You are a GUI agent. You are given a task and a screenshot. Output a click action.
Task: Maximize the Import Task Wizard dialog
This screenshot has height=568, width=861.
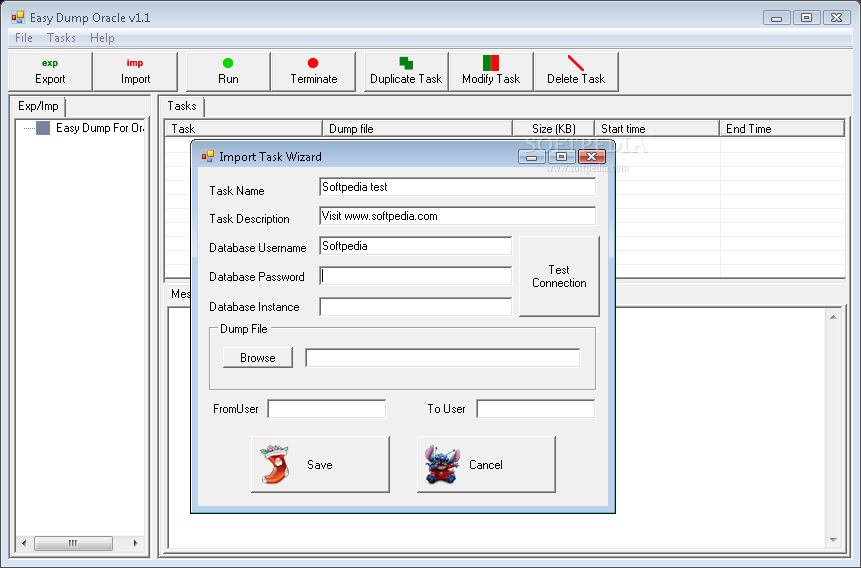[x=561, y=157]
